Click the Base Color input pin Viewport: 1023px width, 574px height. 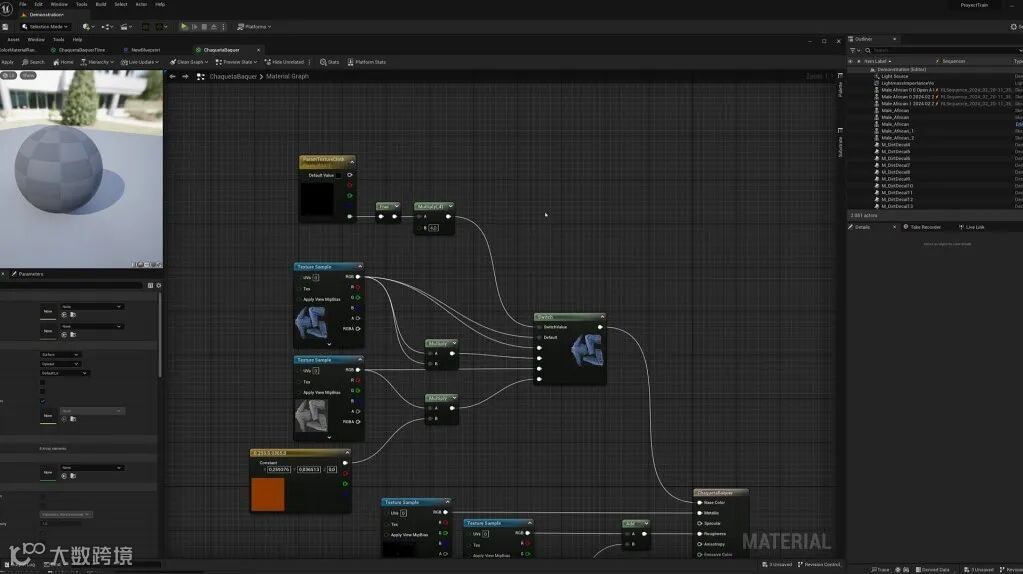pos(699,502)
